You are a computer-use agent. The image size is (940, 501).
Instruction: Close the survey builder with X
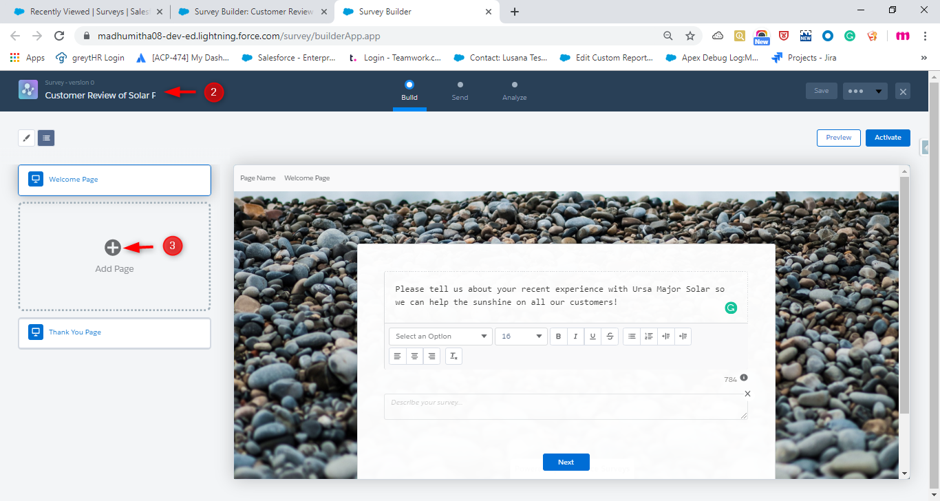(x=903, y=91)
